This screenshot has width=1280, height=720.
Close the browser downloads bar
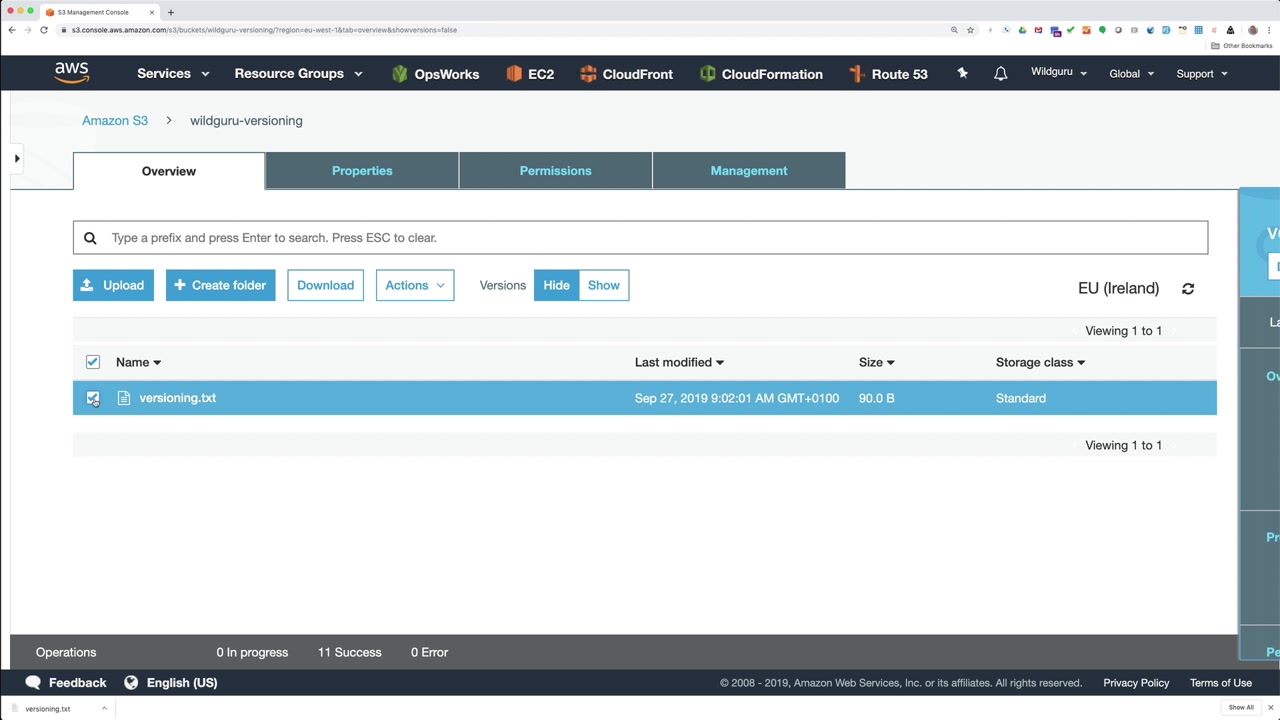1270,708
